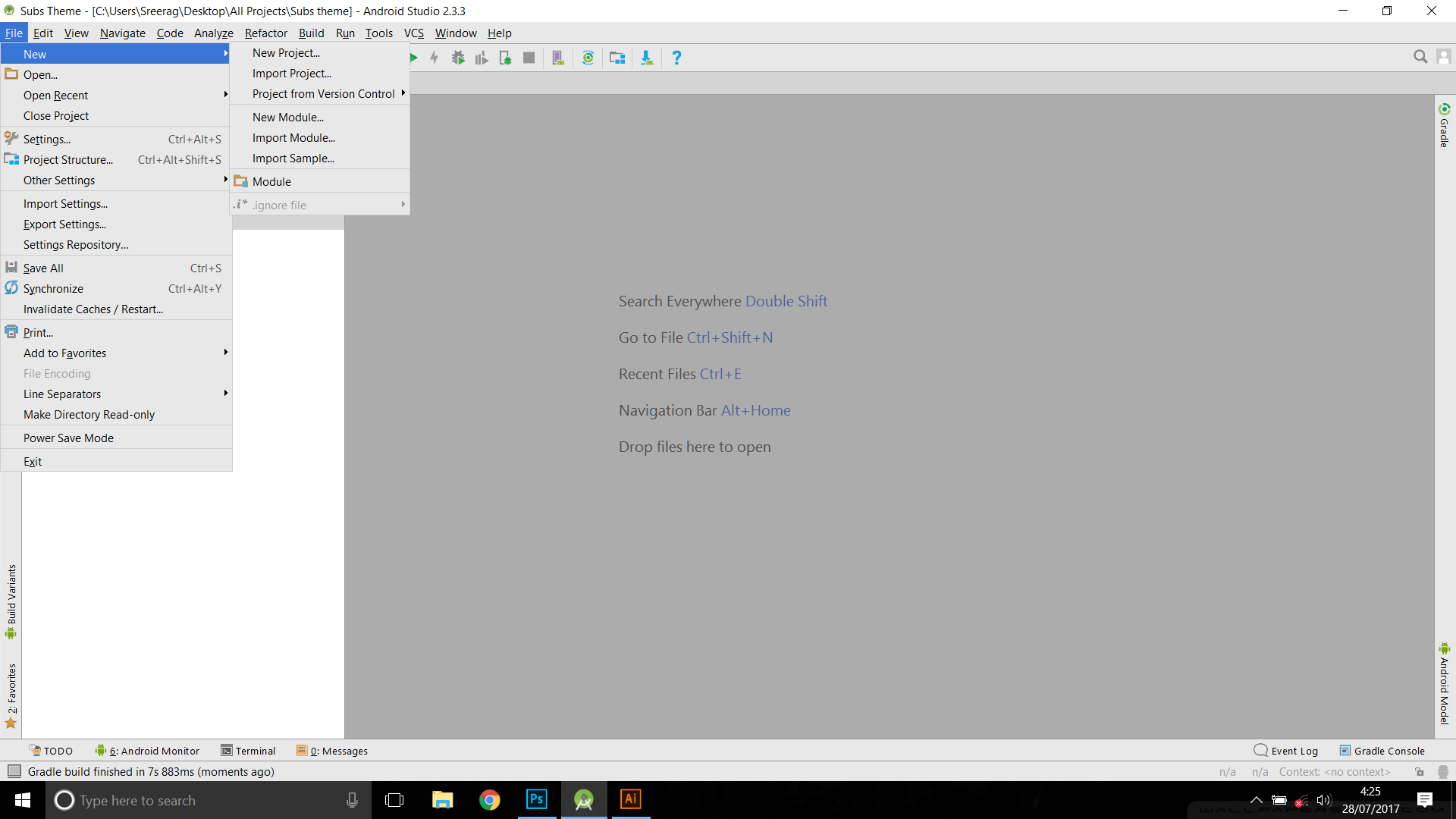Click the Search Everywhere magnifier icon
The image size is (1456, 819).
point(1420,57)
